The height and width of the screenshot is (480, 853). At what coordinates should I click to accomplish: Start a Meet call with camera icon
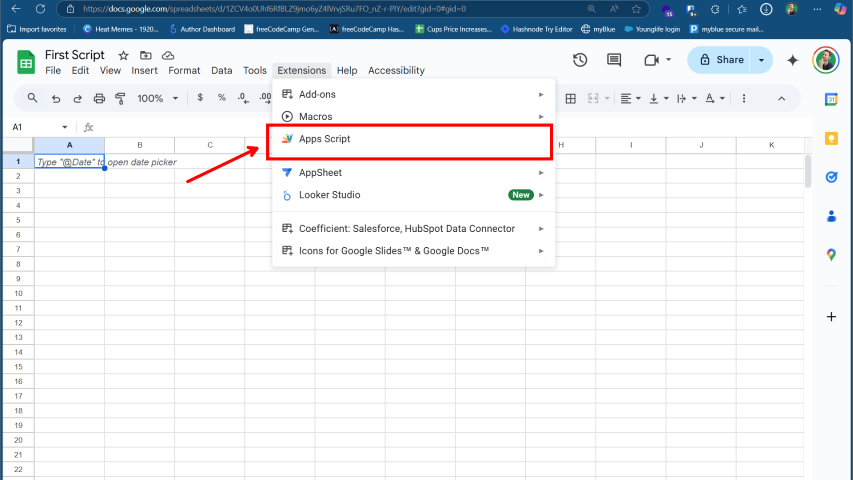point(651,60)
